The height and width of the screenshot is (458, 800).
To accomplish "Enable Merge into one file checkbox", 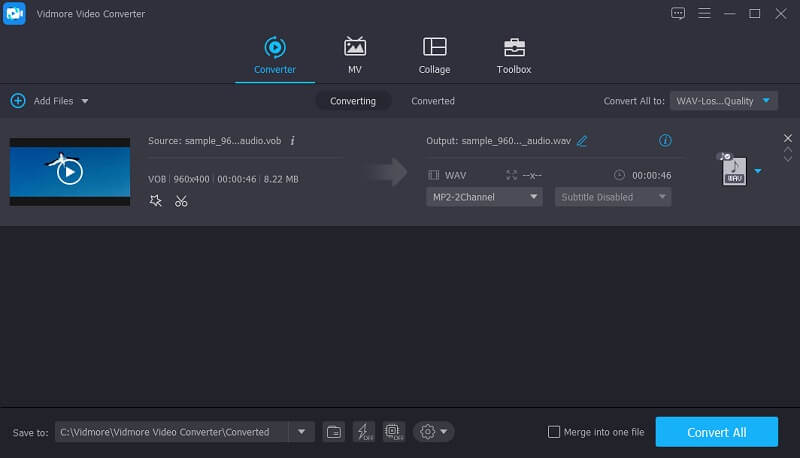I will 554,432.
